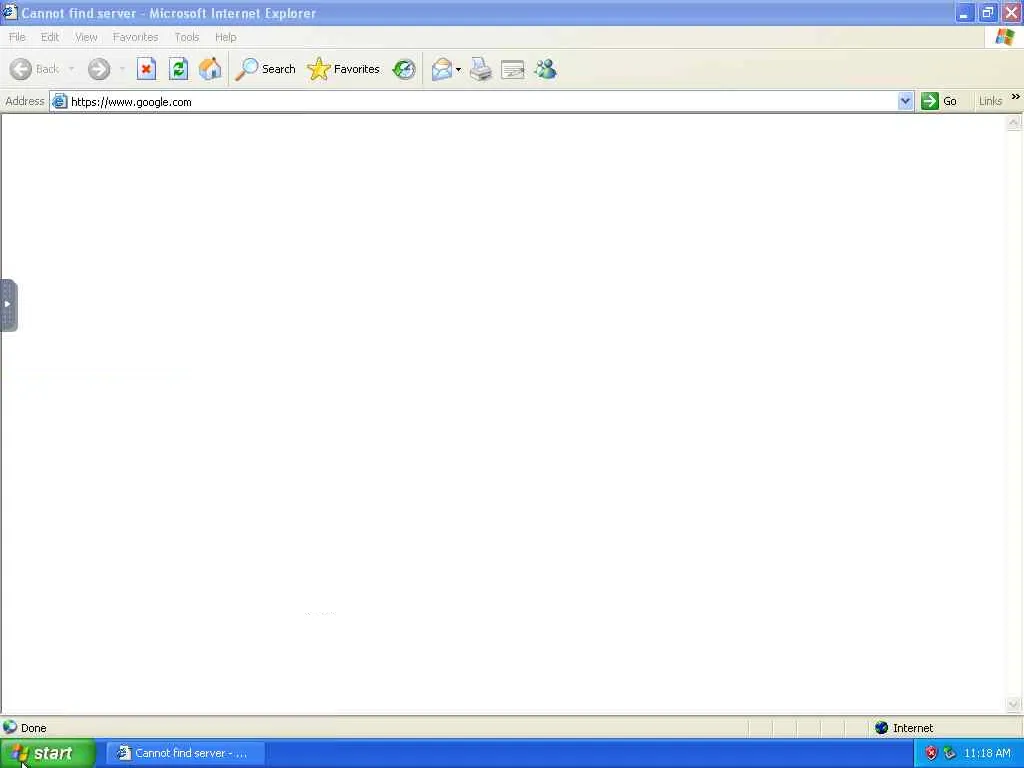Open the Messenger people icon

pos(545,69)
